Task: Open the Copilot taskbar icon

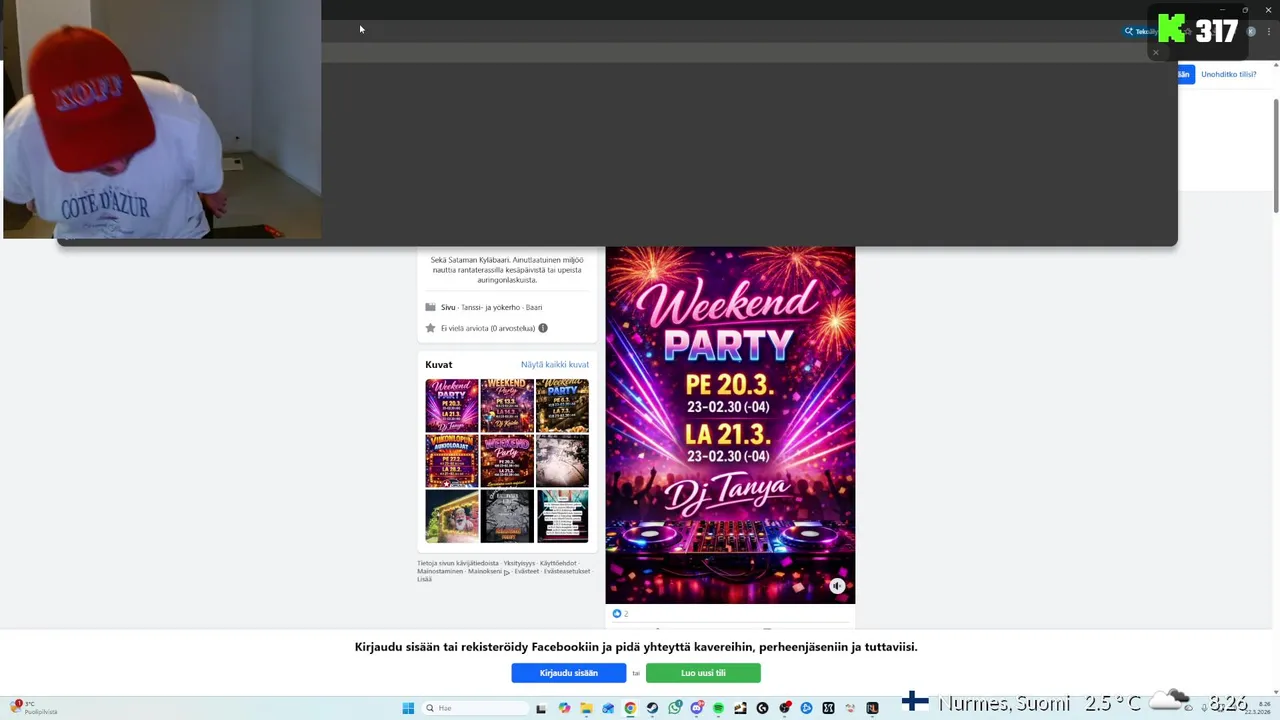Action: coord(564,708)
